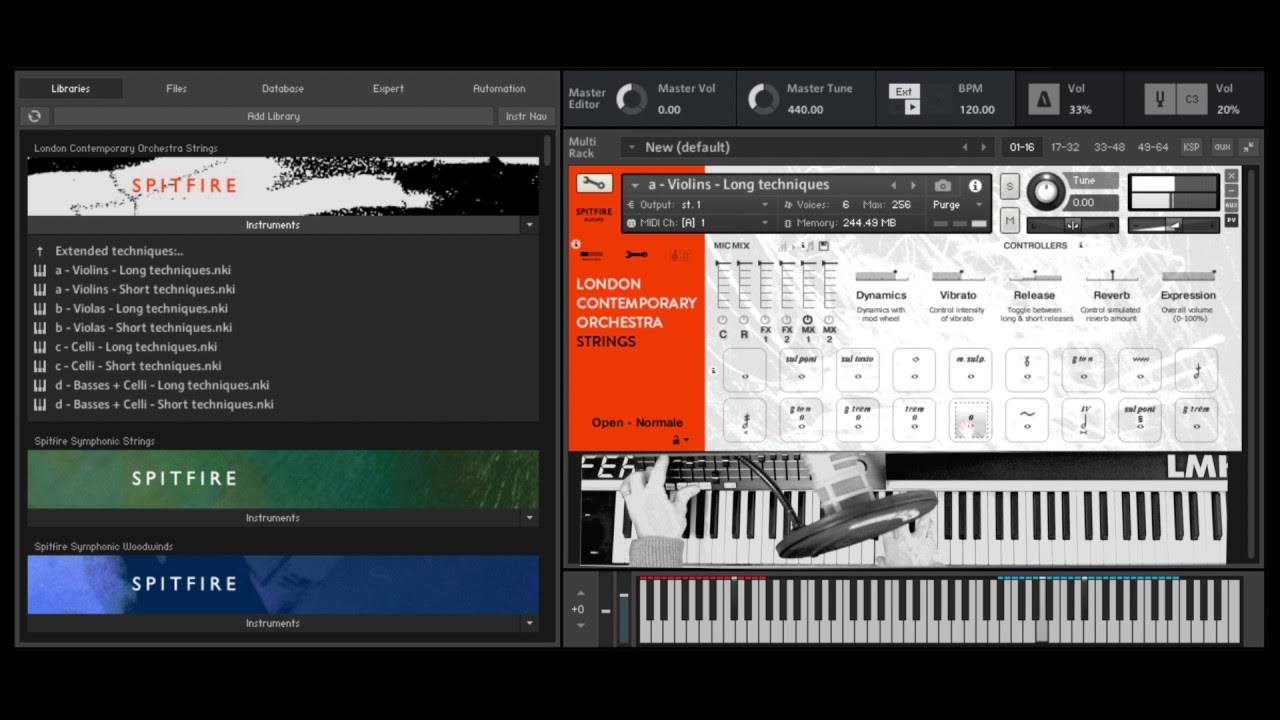The width and height of the screenshot is (1280, 720).
Task: Click the tuning fork icon
Action: 1161,99
